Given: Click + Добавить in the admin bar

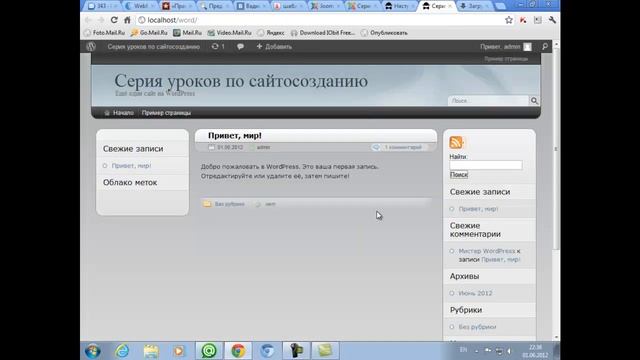Looking at the screenshot, I should coord(274,47).
